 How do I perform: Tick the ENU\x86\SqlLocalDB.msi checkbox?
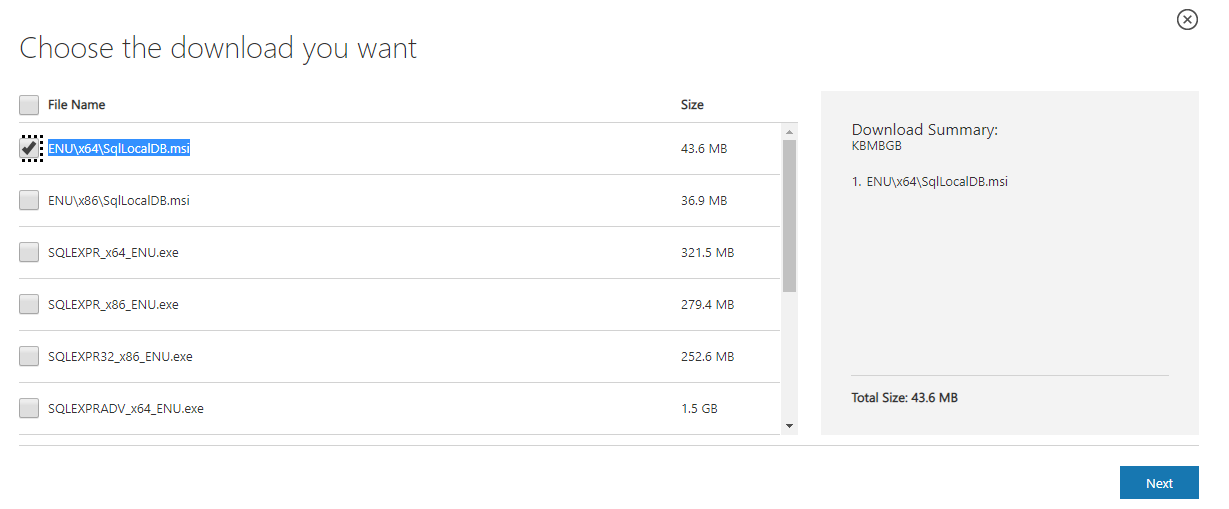click(x=29, y=201)
